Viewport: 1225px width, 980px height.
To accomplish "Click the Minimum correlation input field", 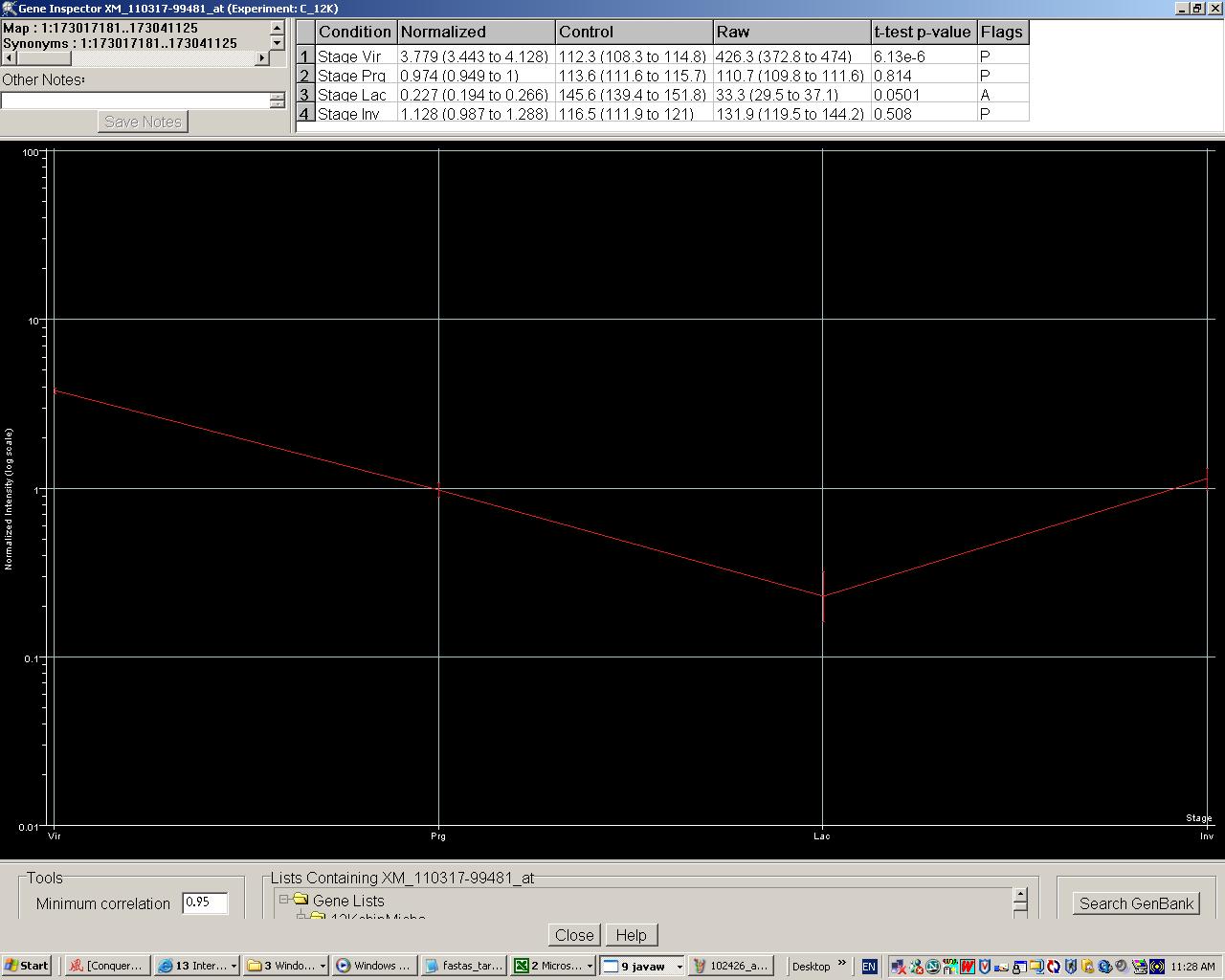I will coord(205,902).
